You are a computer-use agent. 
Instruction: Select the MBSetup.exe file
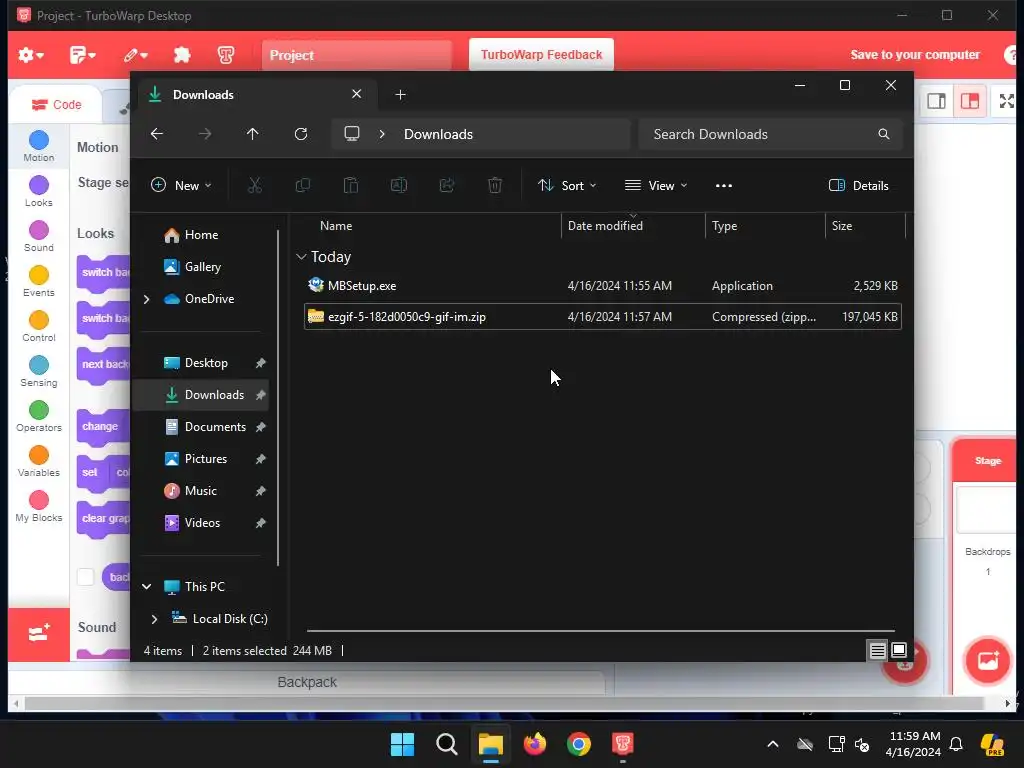[603, 285]
